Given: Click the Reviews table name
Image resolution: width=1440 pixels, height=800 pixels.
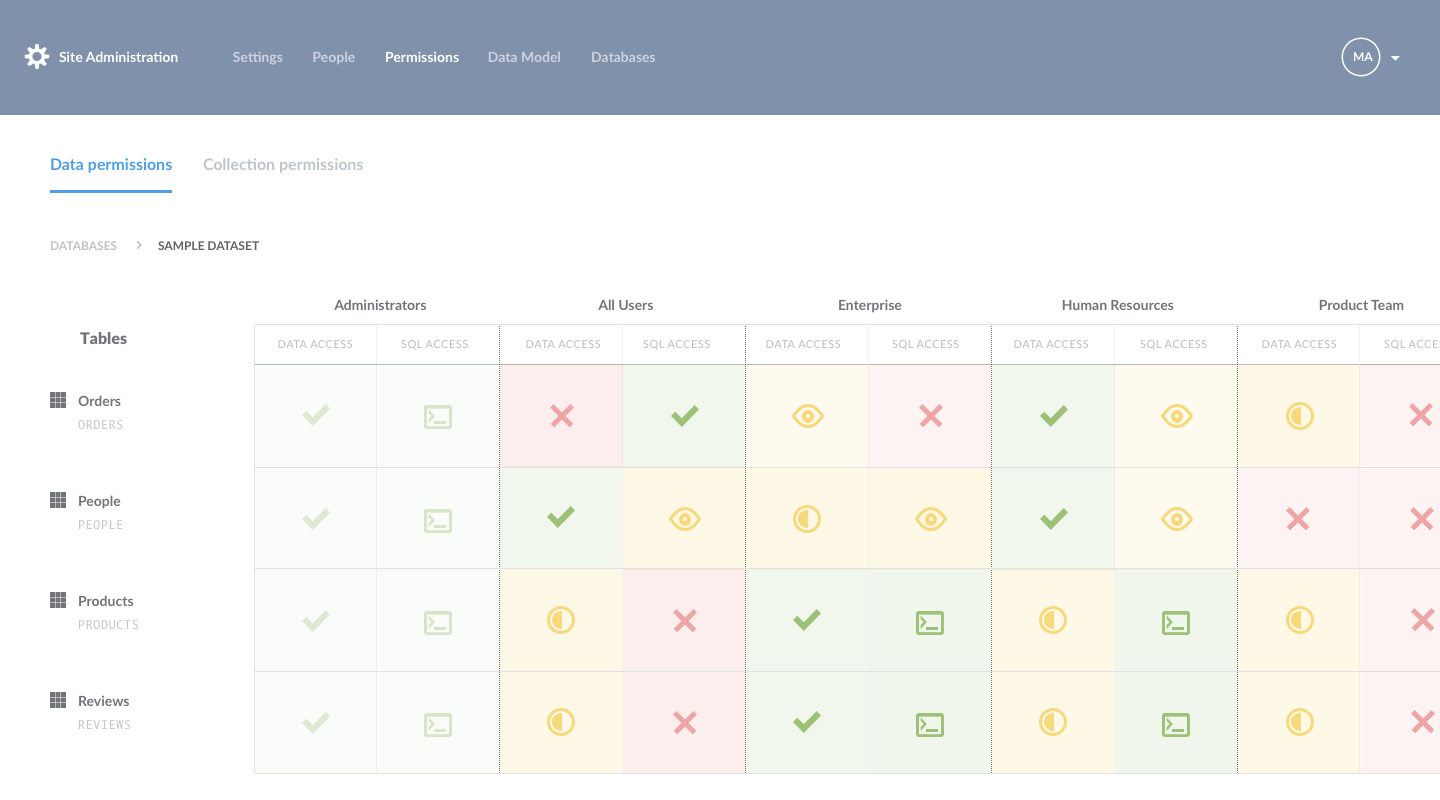Looking at the screenshot, I should tap(104, 701).
